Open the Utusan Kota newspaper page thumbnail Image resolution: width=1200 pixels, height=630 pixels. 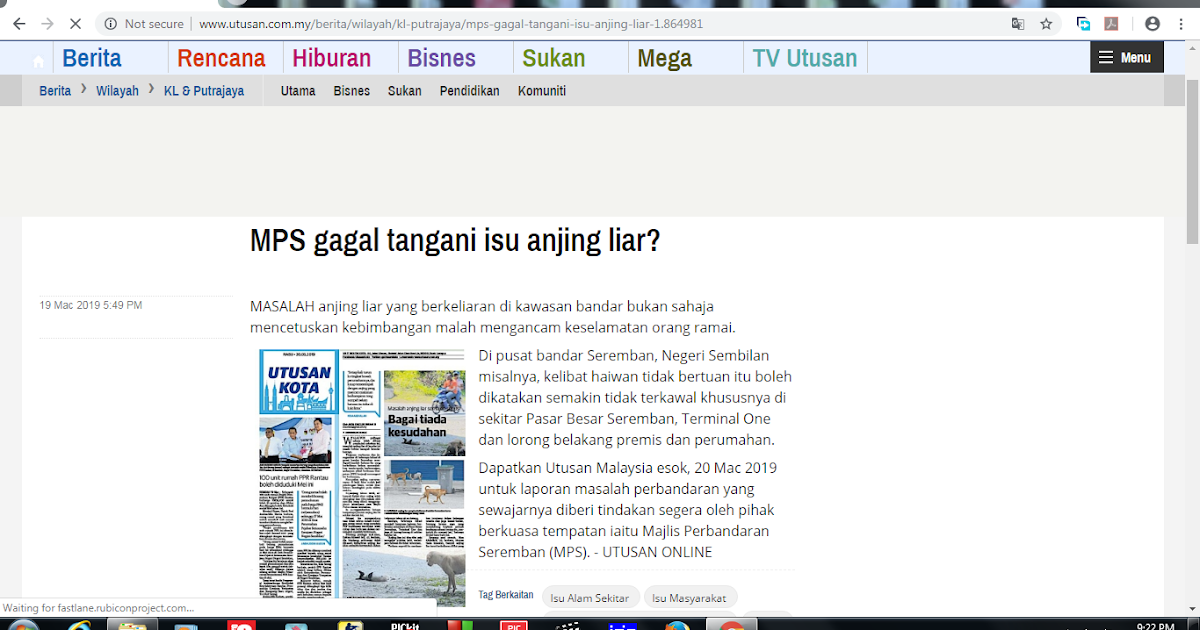362,474
